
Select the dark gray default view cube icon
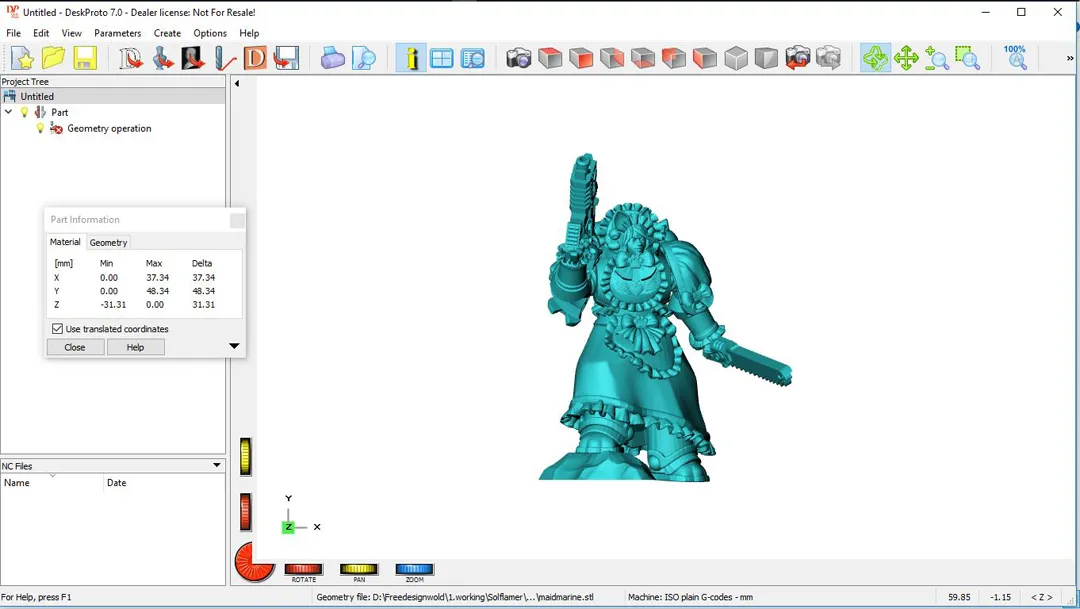coord(766,59)
